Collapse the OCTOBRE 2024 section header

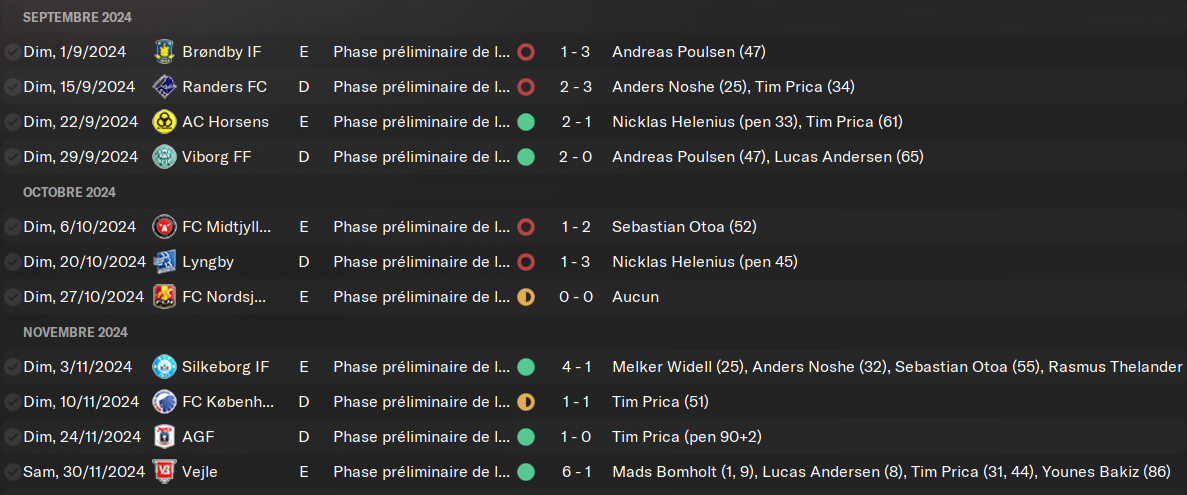(70, 192)
